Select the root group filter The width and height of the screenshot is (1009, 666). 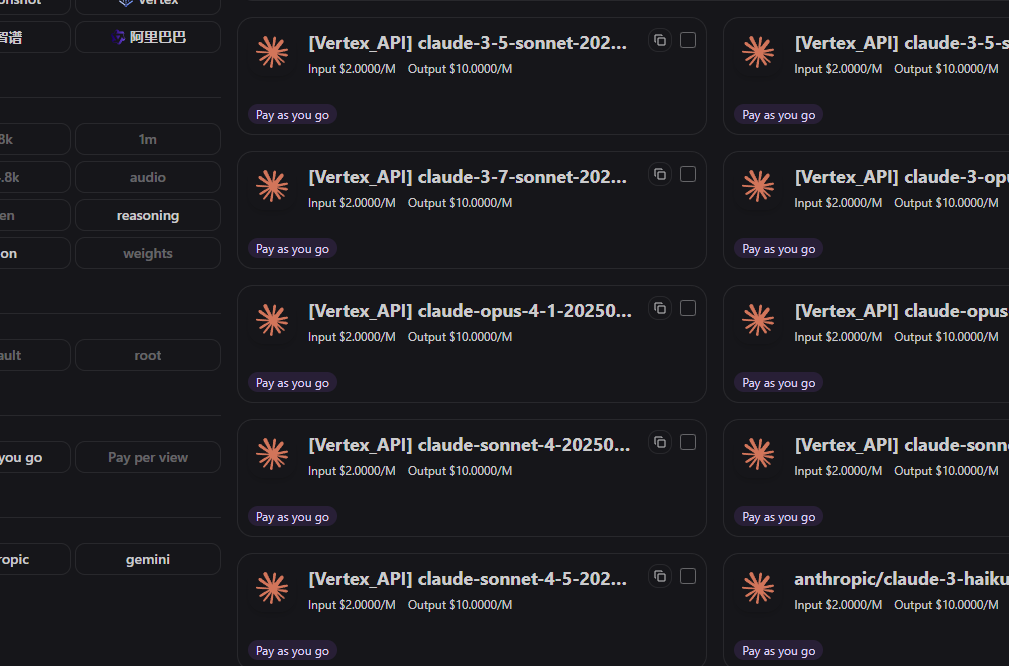(x=148, y=355)
